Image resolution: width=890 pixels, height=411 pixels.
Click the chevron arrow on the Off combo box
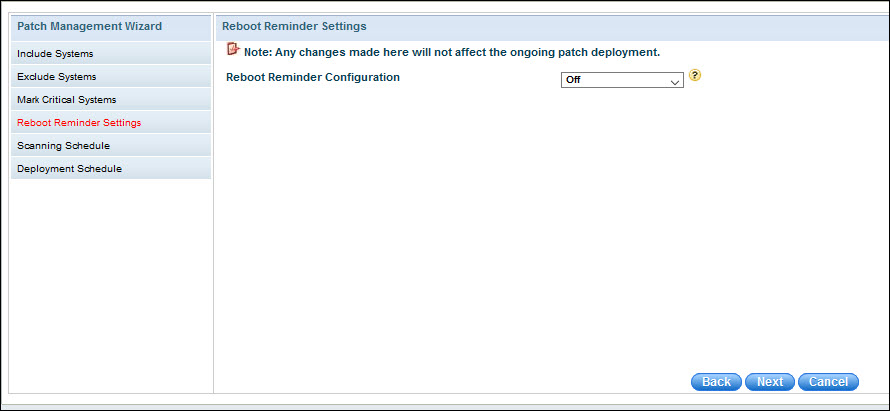[674, 81]
